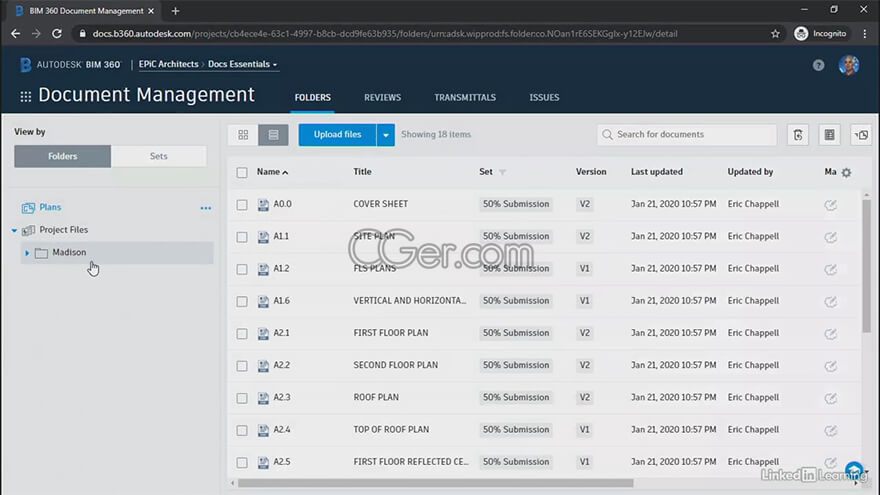Check the box for A1.1 SITE PLAN

(242, 237)
